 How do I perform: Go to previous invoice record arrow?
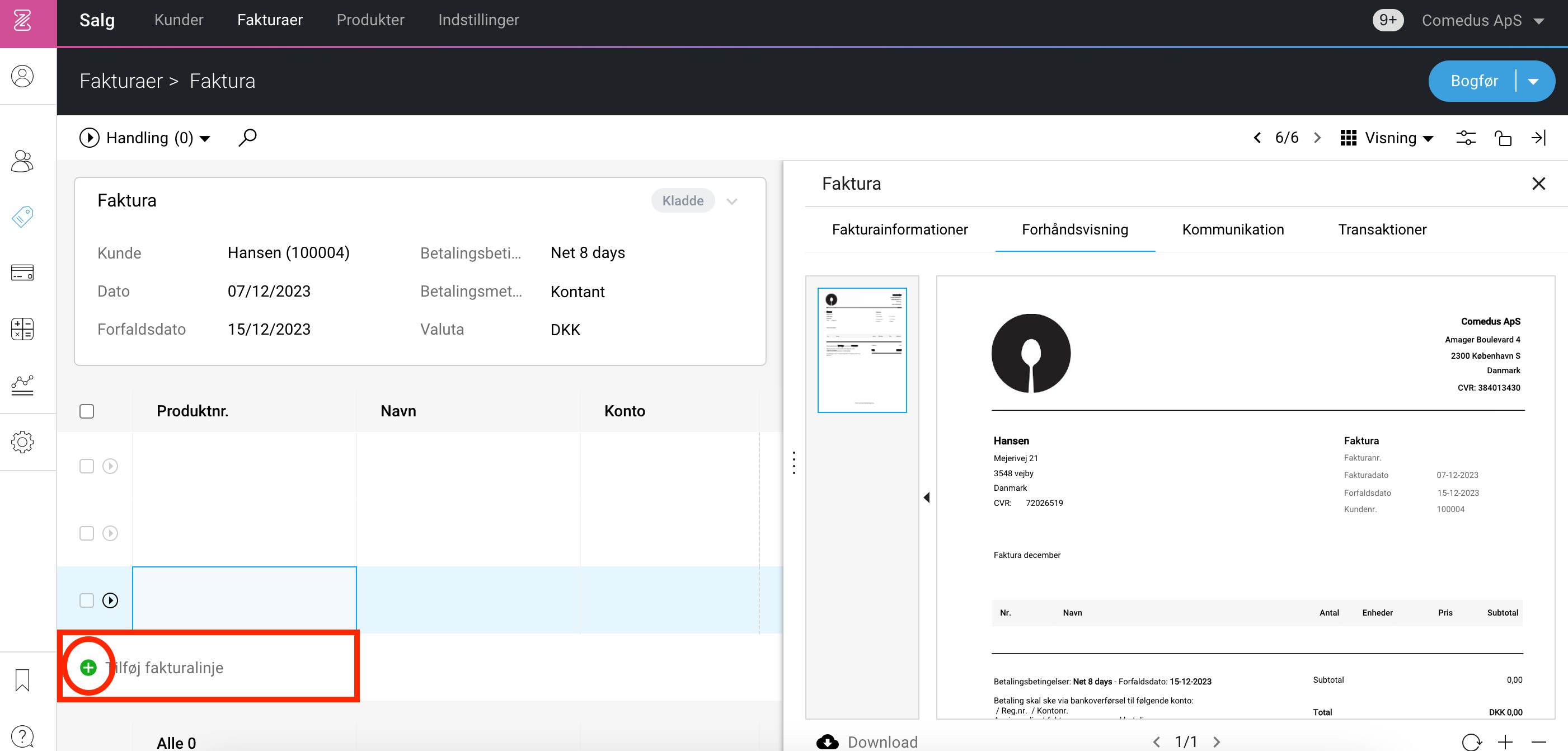(1257, 138)
